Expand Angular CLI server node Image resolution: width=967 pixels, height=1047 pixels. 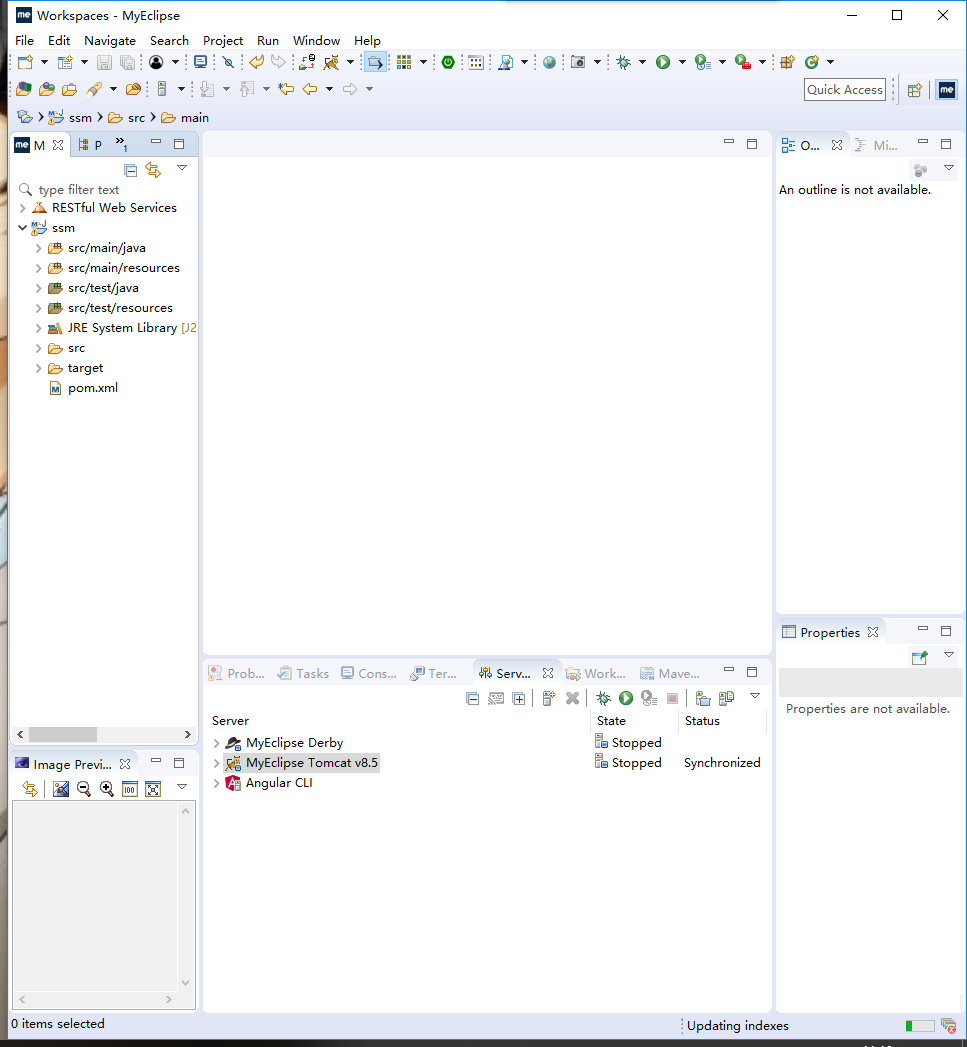(216, 783)
